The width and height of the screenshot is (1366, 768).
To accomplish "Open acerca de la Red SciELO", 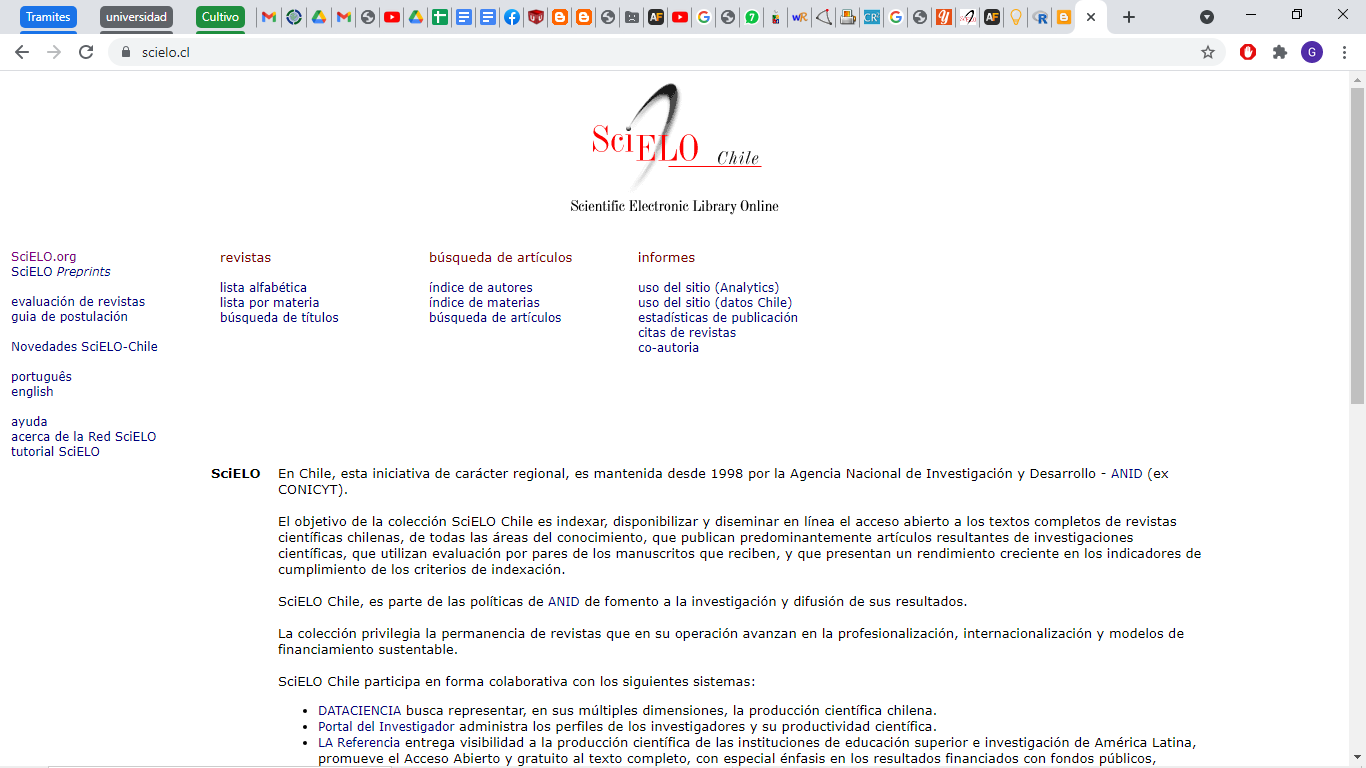I will [84, 437].
